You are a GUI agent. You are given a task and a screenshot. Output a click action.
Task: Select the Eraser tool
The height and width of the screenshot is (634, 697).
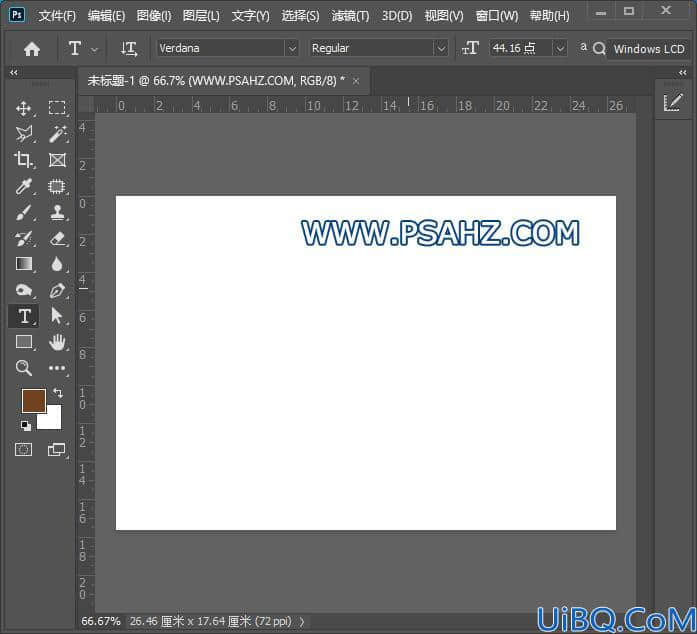(58, 239)
